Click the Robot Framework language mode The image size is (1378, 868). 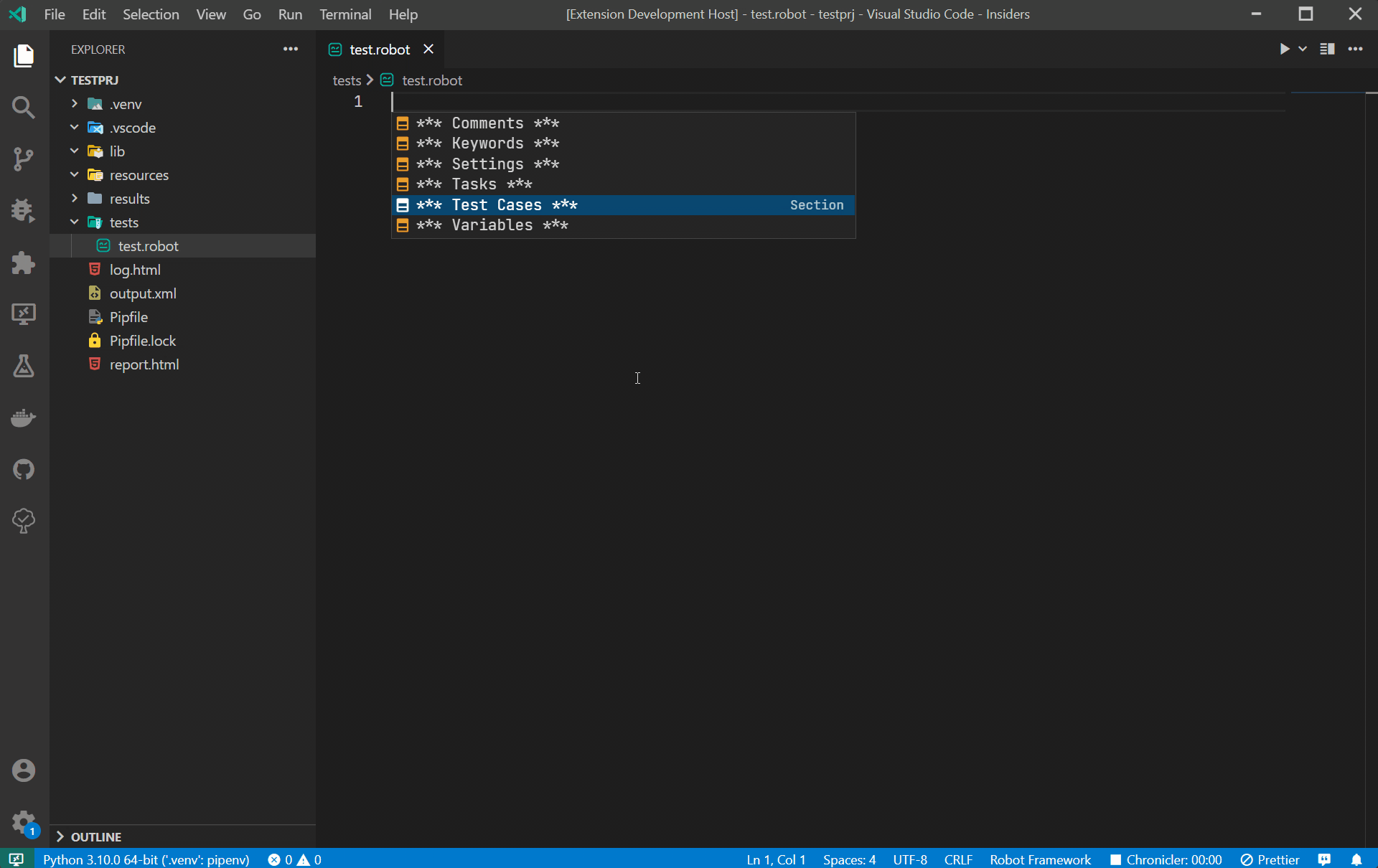click(1040, 859)
